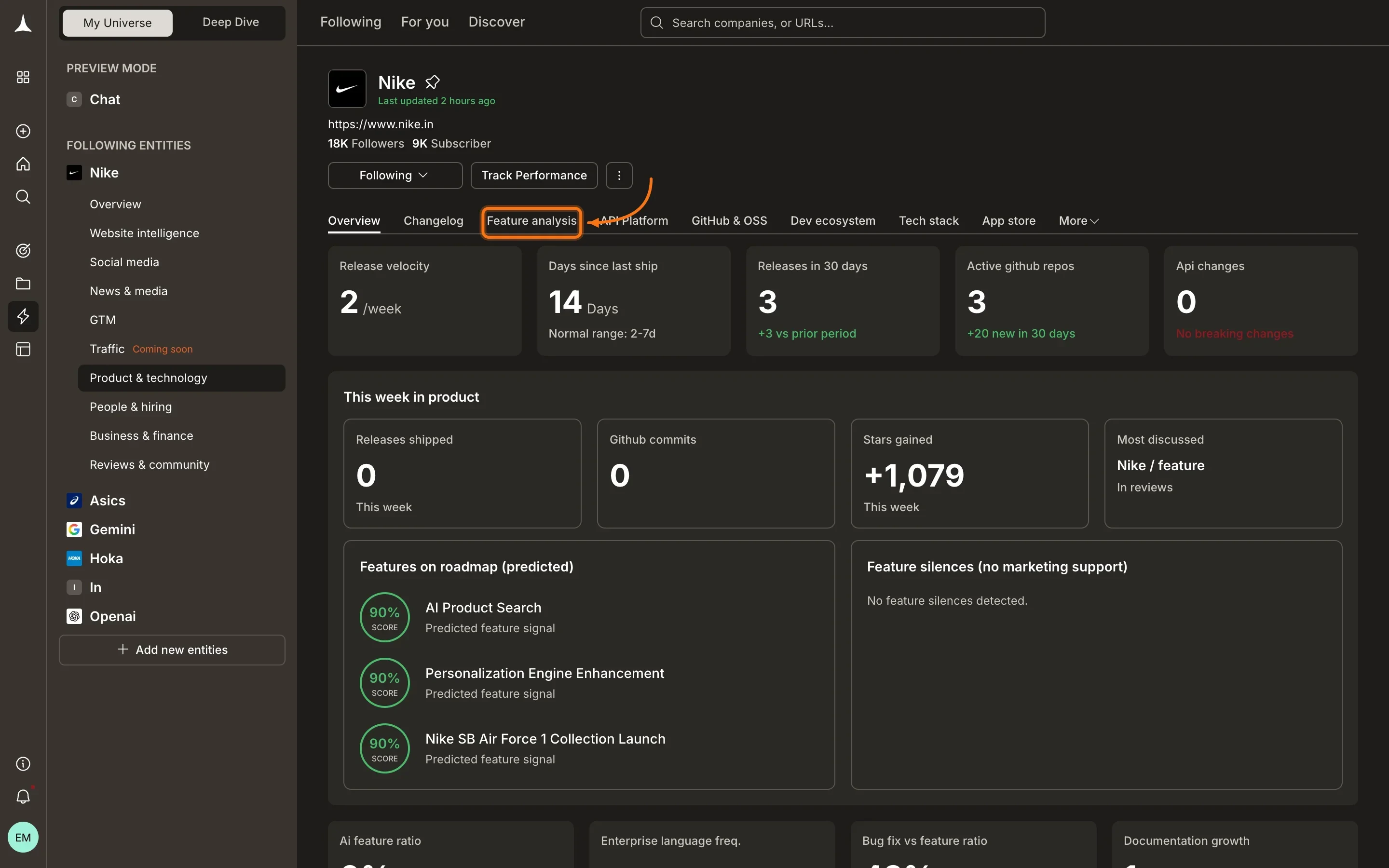Open notifications bell icon
This screenshot has width=1389, height=868.
click(23, 796)
